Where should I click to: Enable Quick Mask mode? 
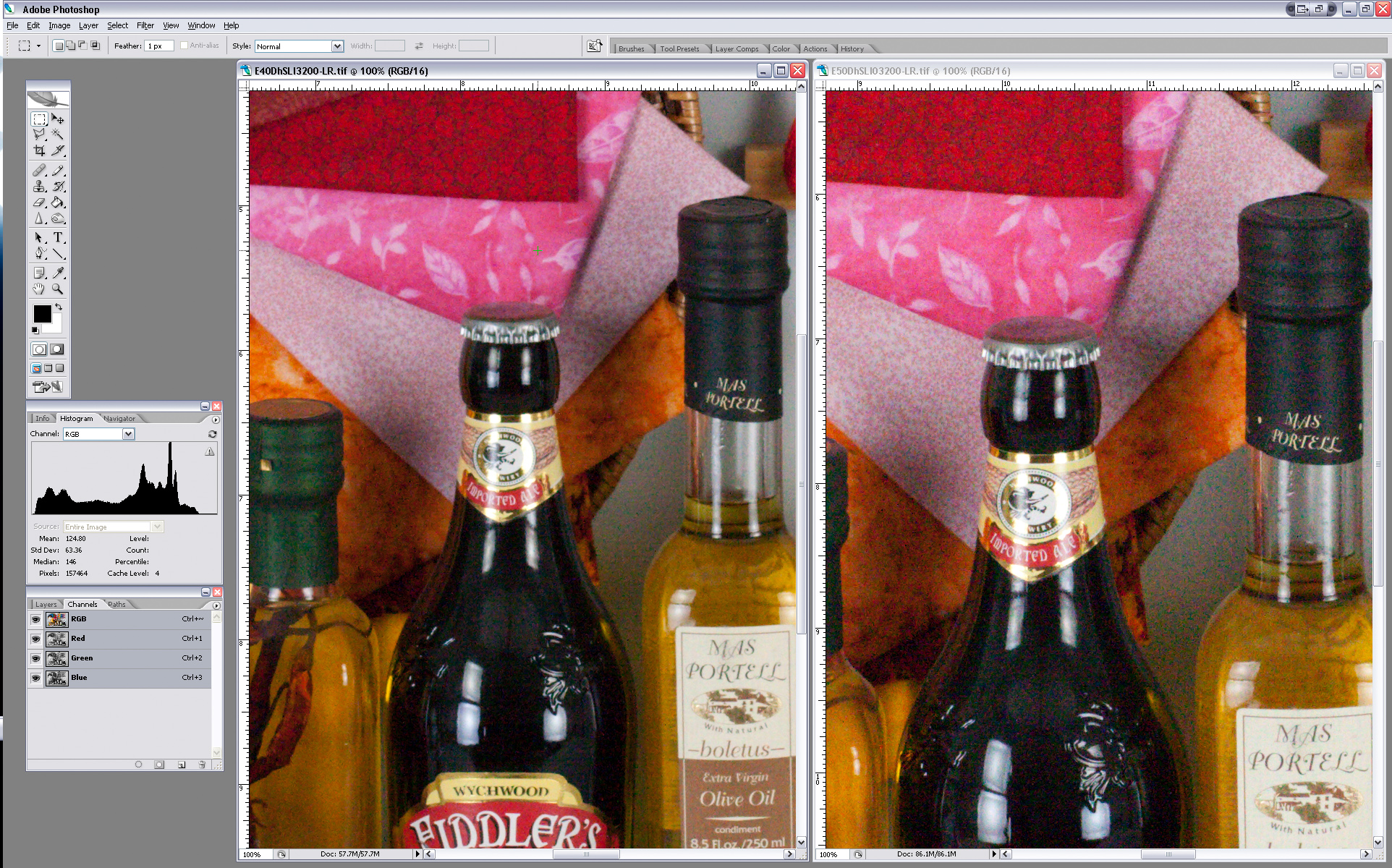[58, 349]
